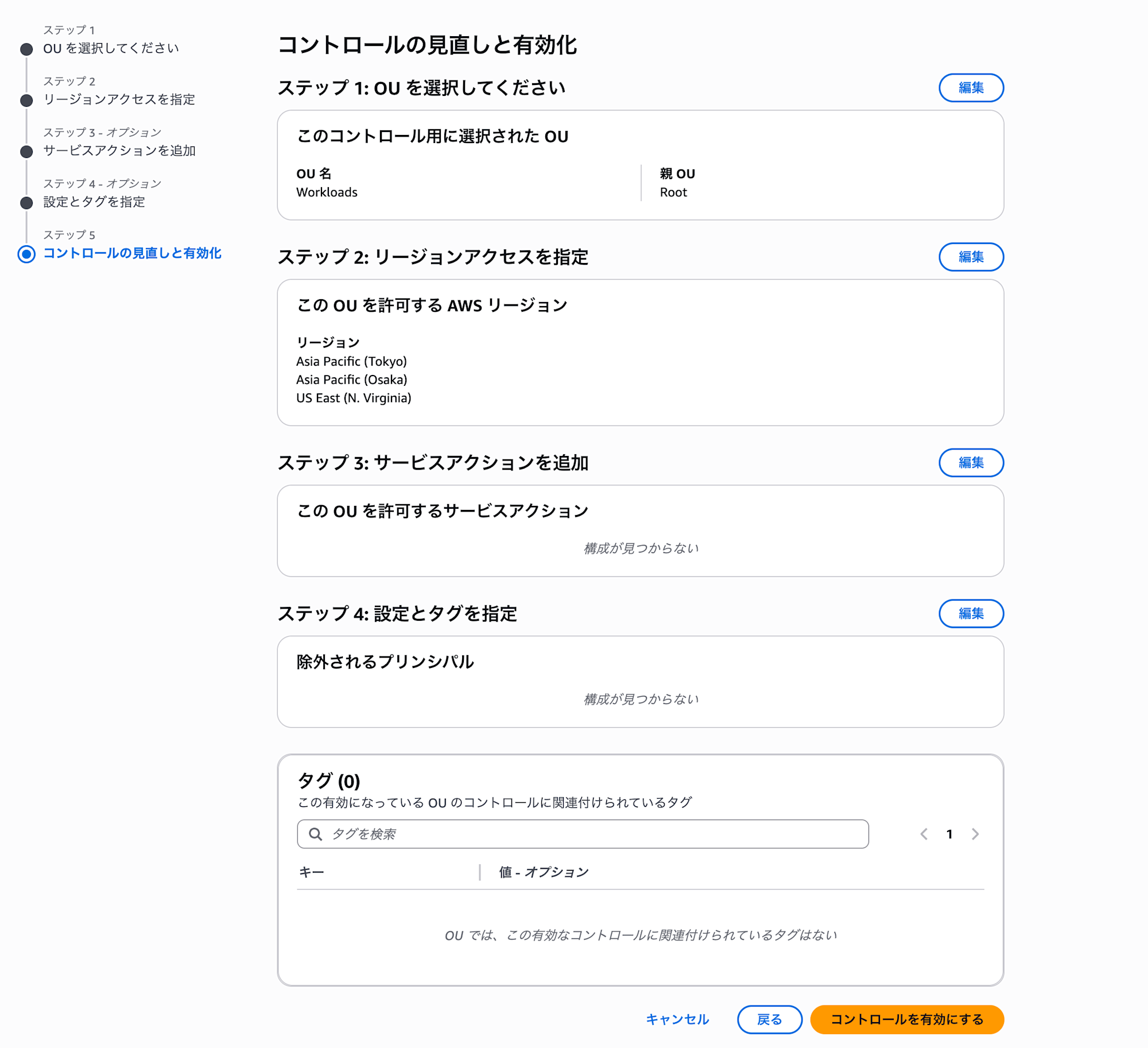
Task: Click the キャンセル link
Action: click(677, 1020)
